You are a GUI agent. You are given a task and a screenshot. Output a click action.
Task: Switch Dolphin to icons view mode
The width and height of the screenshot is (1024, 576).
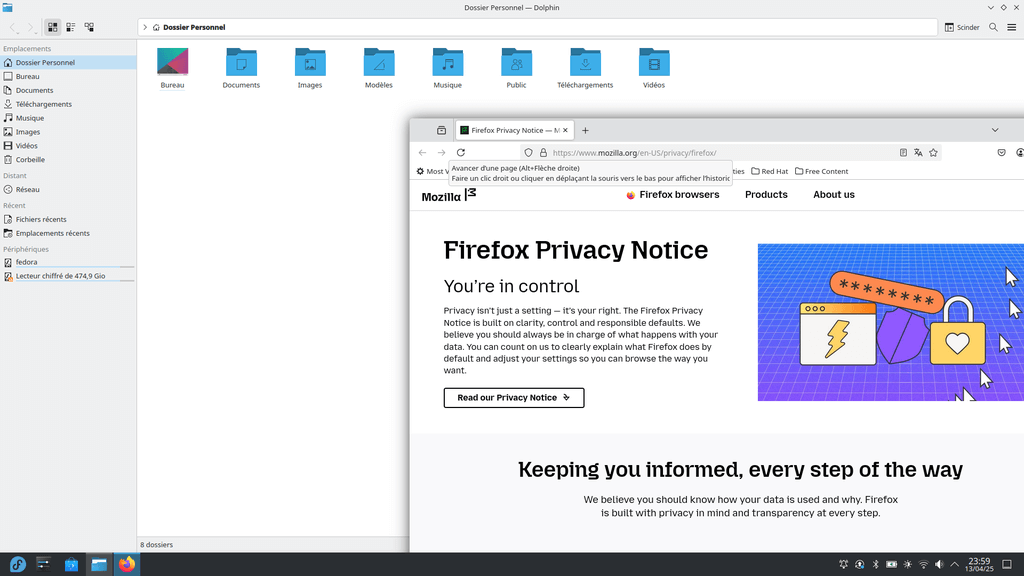pos(53,27)
